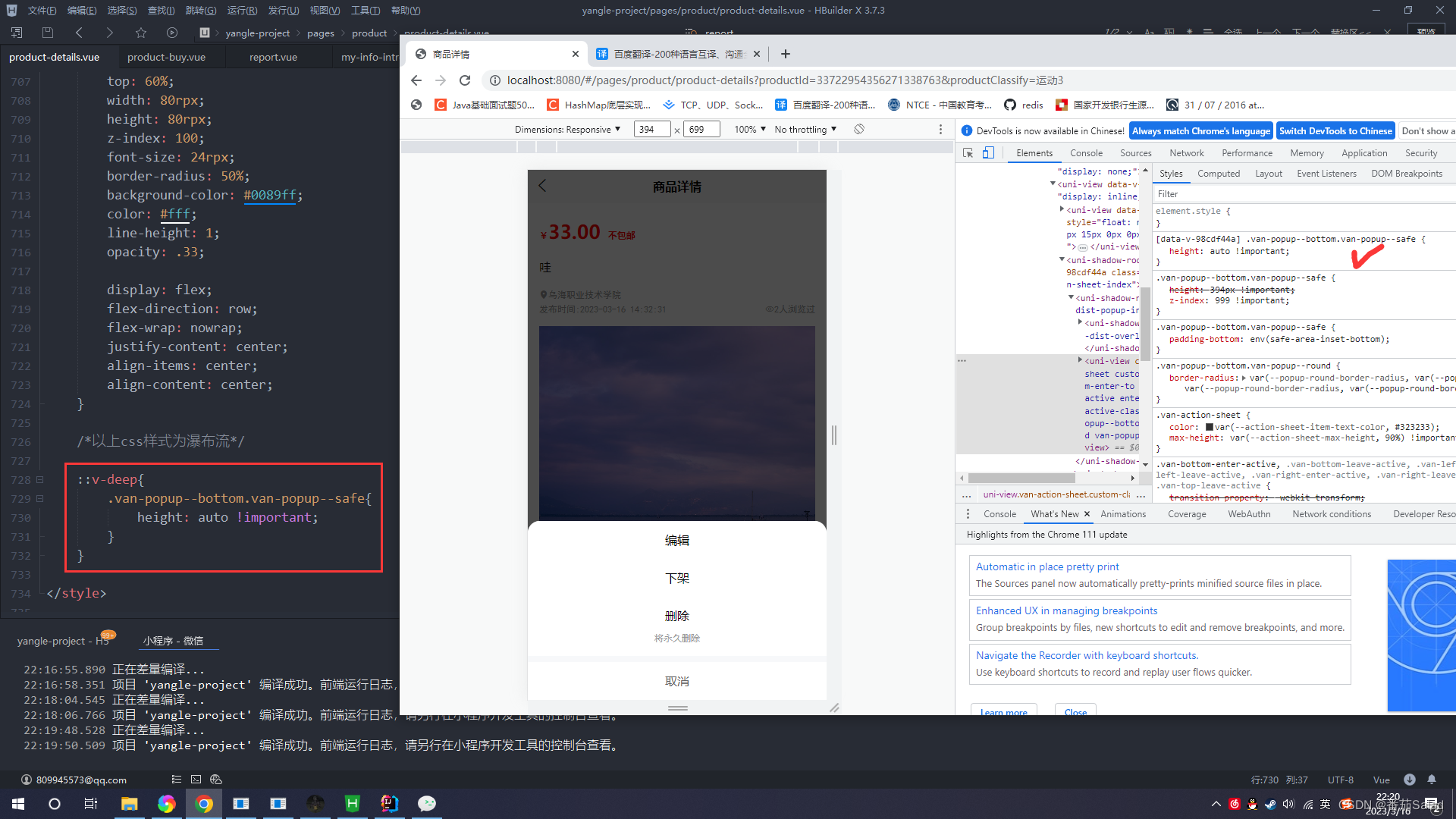The image size is (1456, 819).
Task: Open the product-buy.vue editor tab
Action: (166, 57)
